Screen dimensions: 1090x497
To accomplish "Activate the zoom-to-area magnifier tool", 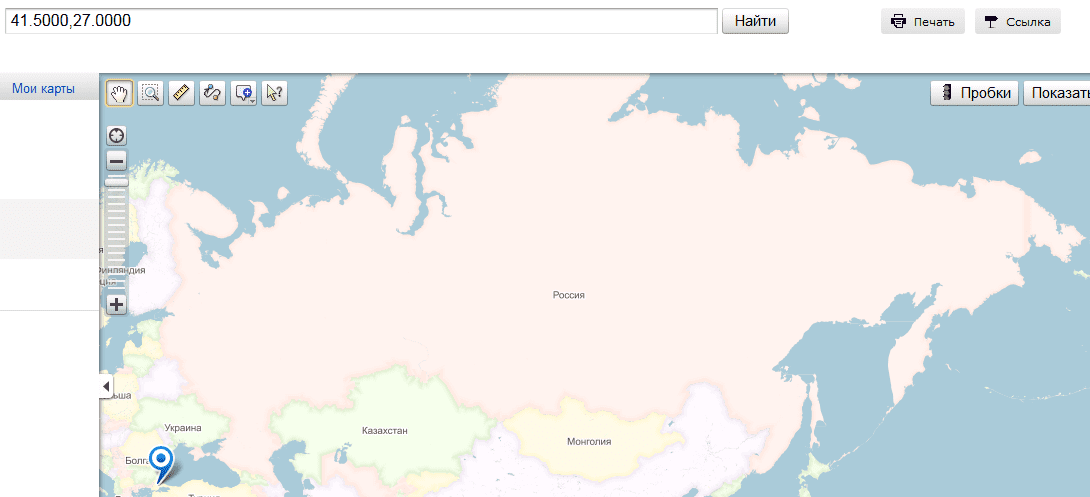I will [x=151, y=93].
